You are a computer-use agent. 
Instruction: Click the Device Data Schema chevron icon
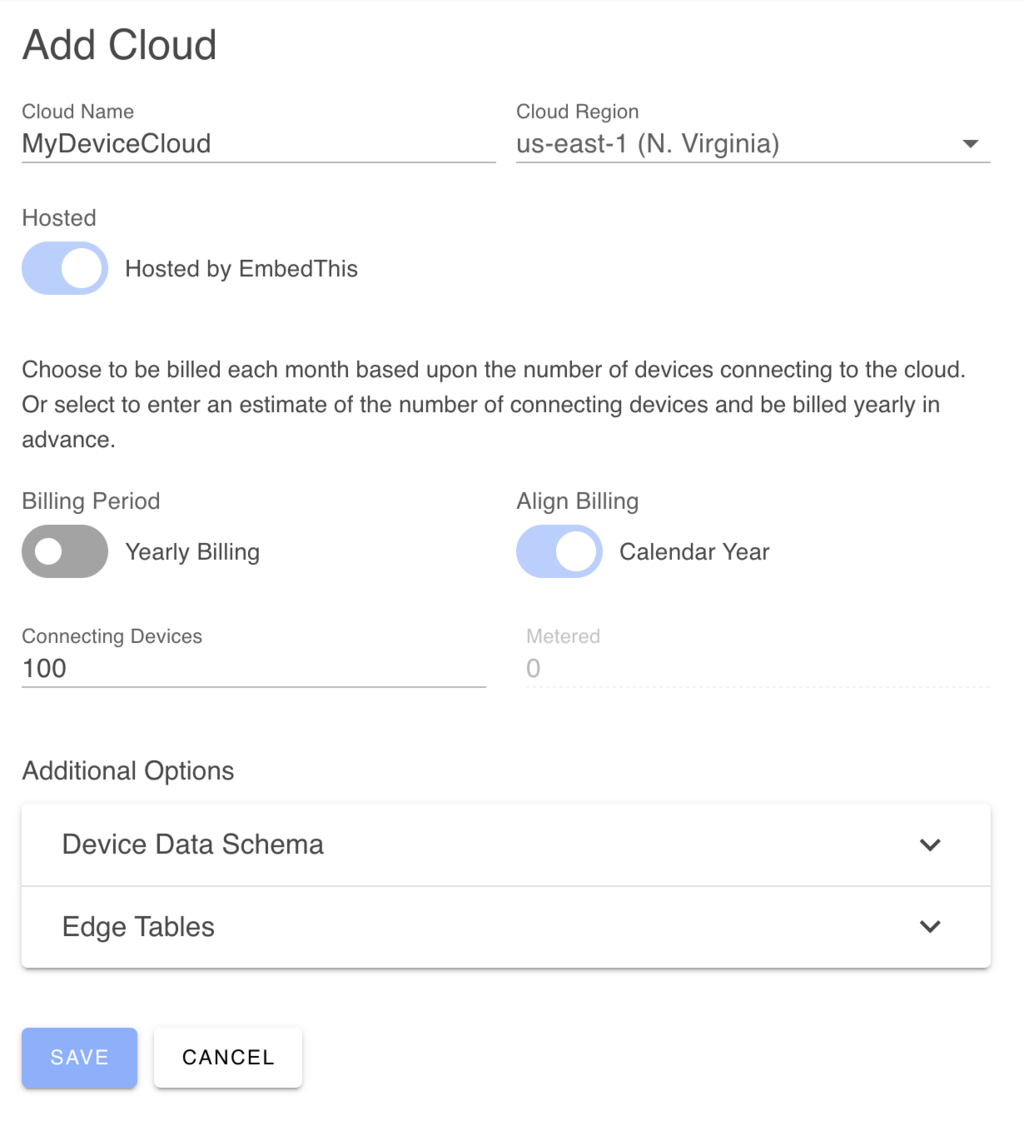click(930, 844)
